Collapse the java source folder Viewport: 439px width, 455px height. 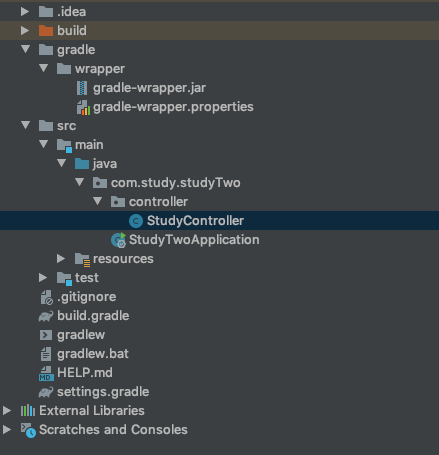[x=61, y=163]
